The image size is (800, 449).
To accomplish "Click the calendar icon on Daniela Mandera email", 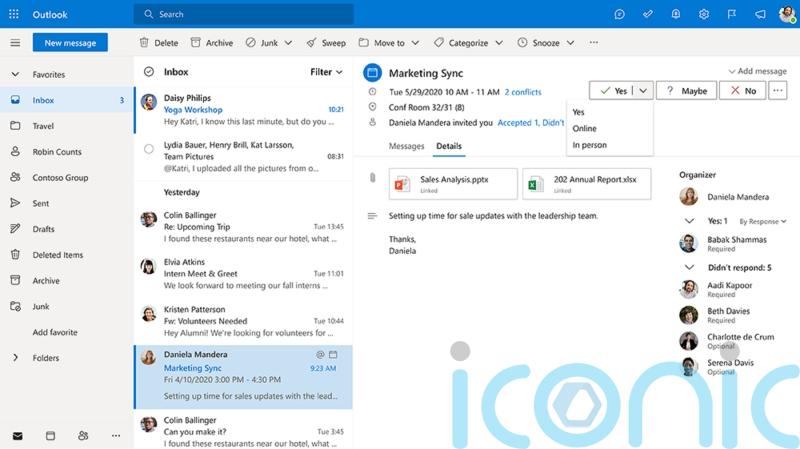I will click(x=333, y=354).
